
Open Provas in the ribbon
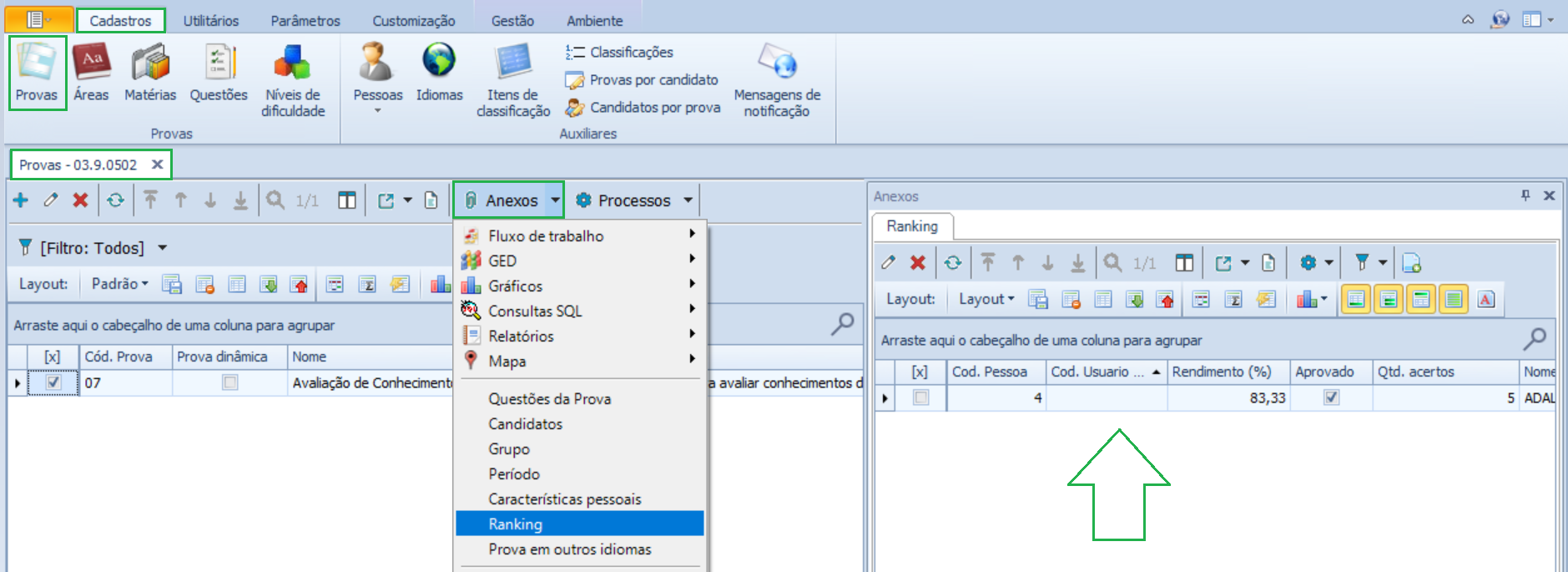point(37,73)
